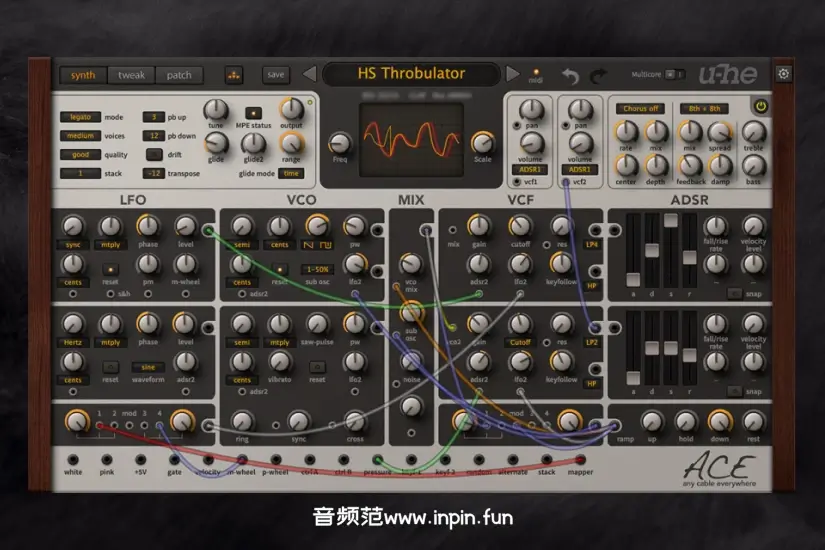Click the pressure source jack

coord(377,459)
